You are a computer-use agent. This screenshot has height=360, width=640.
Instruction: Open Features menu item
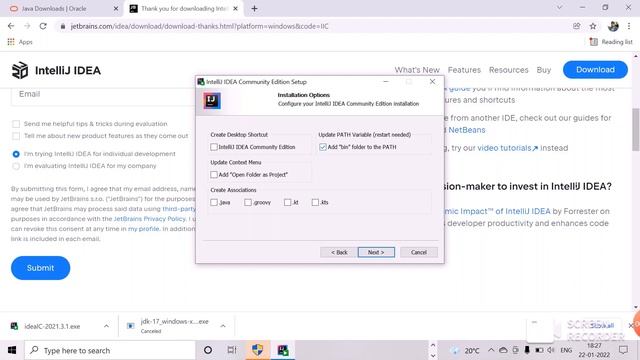pos(464,70)
